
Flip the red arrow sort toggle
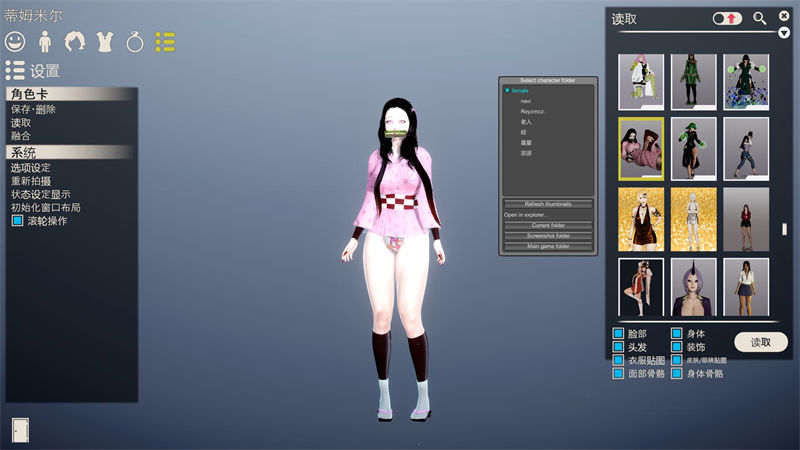727,18
